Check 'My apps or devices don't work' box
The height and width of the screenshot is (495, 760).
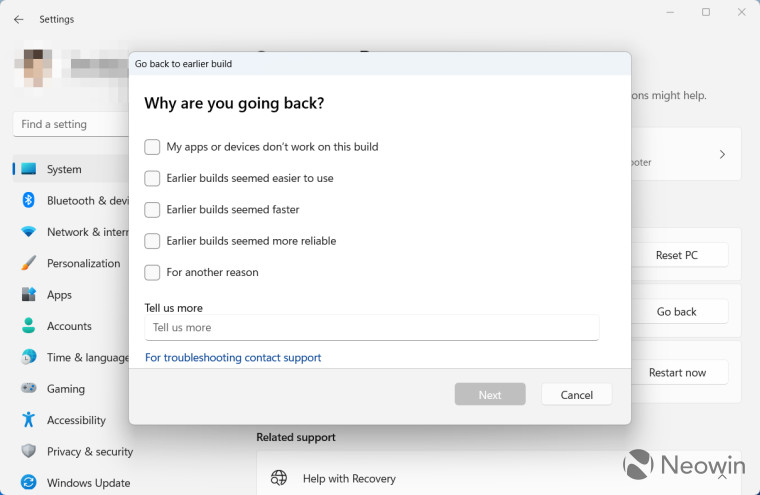[152, 147]
